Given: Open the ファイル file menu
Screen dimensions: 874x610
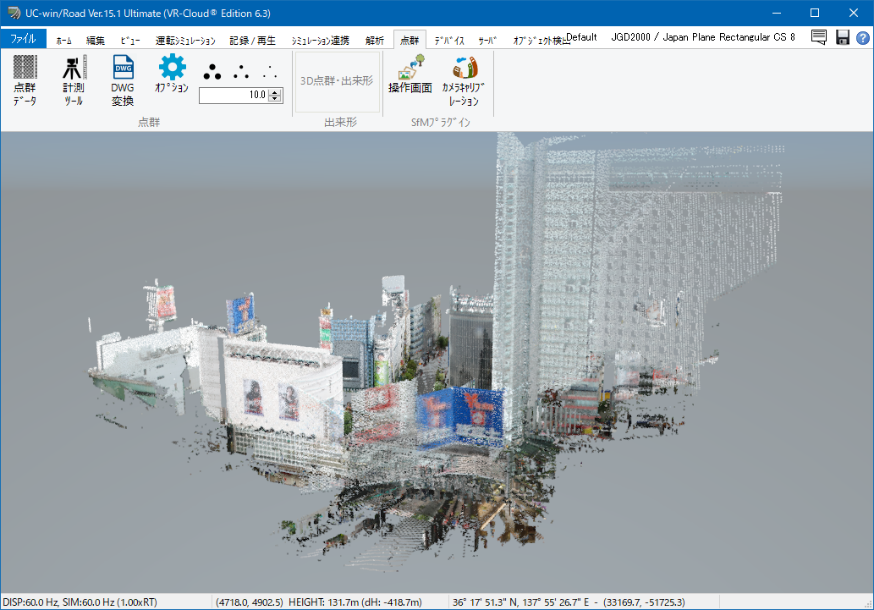Looking at the screenshot, I should (23, 39).
